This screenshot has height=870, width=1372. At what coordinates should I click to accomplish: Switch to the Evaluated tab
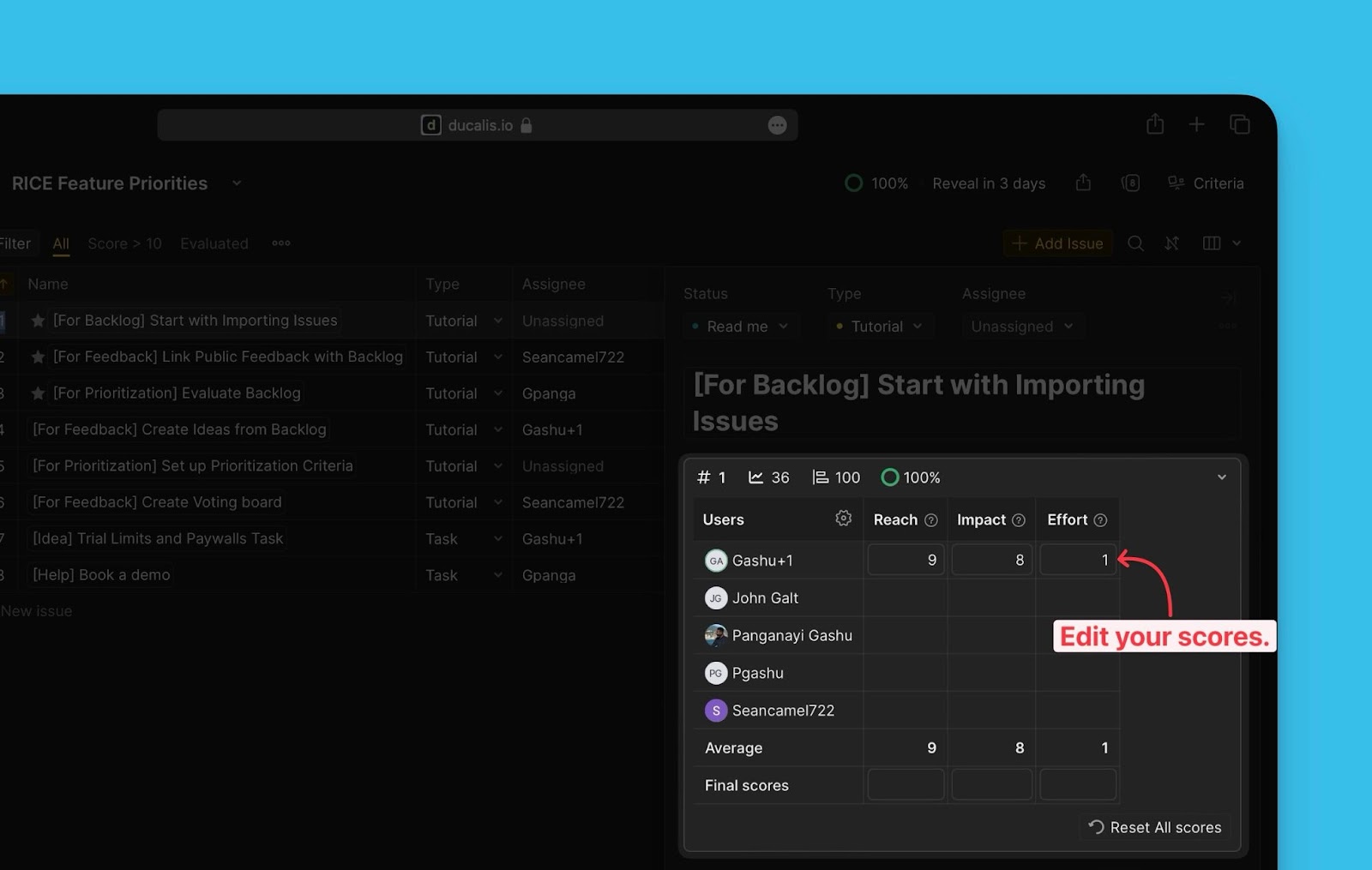(x=214, y=243)
